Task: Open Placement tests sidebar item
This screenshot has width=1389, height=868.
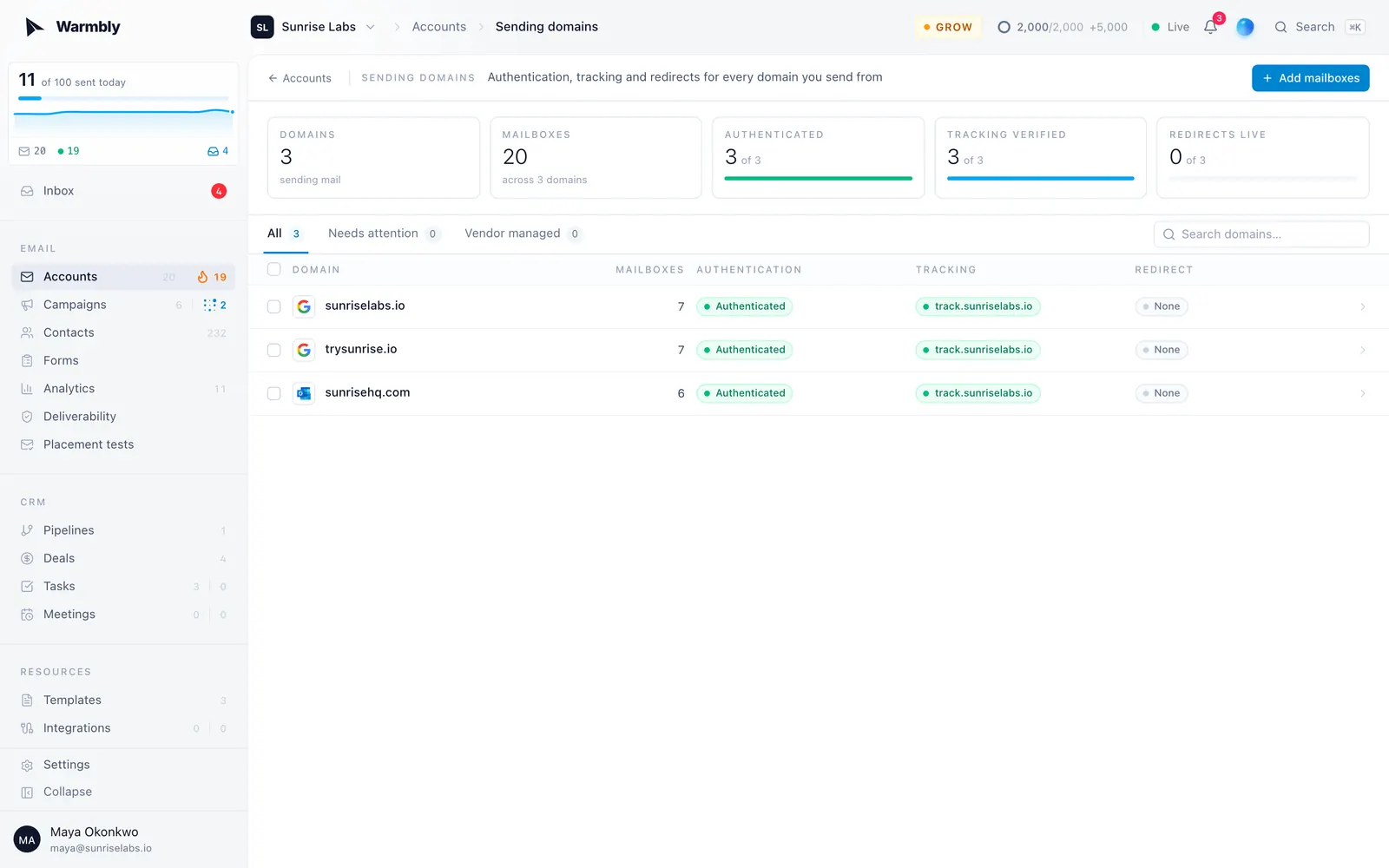Action: click(123, 444)
